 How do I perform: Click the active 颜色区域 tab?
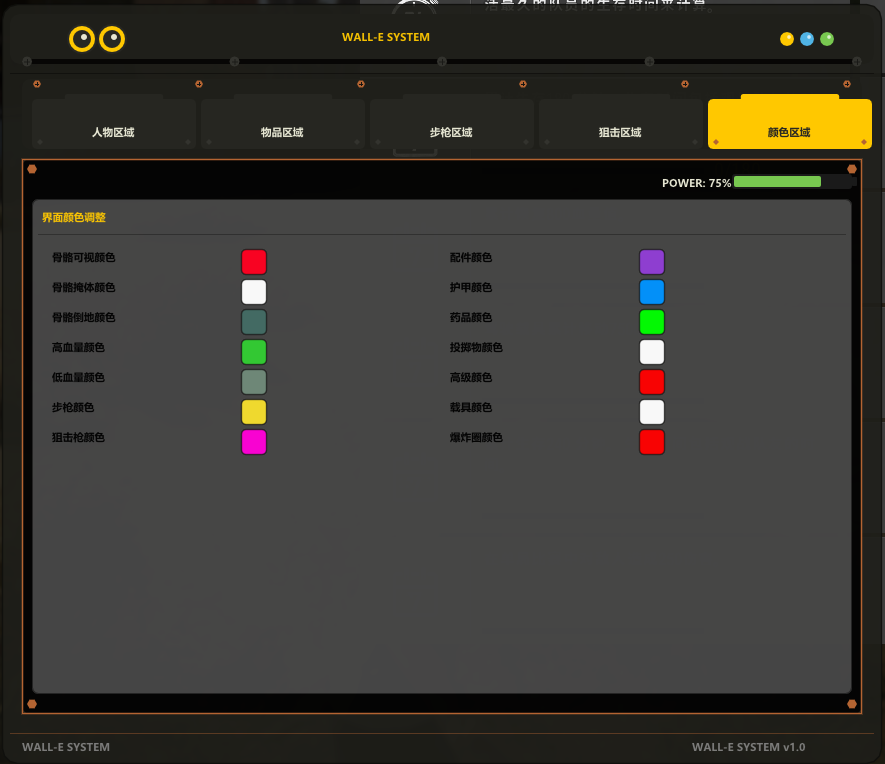[x=789, y=131]
